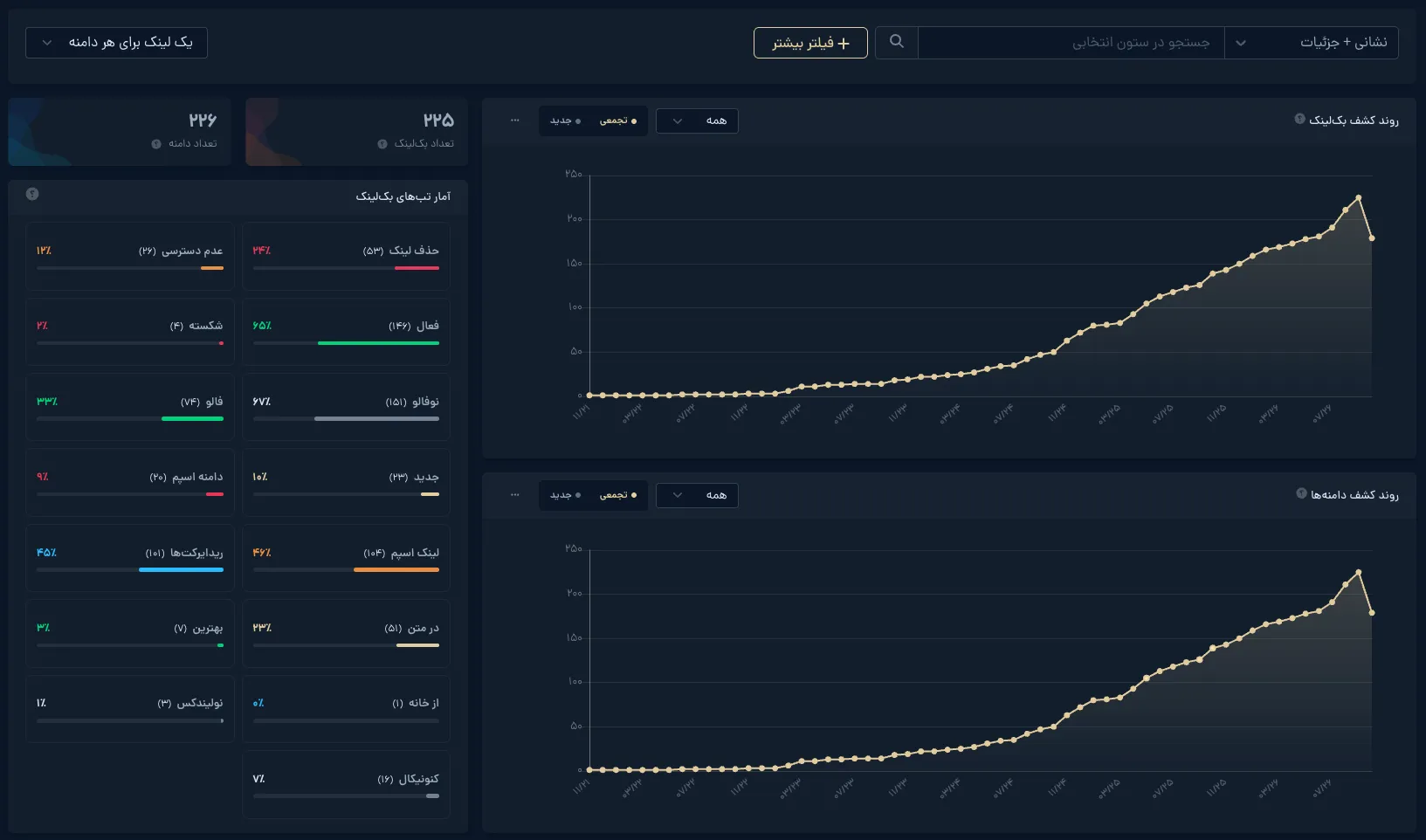
Task: Click the search magnifier icon
Action: [x=896, y=42]
